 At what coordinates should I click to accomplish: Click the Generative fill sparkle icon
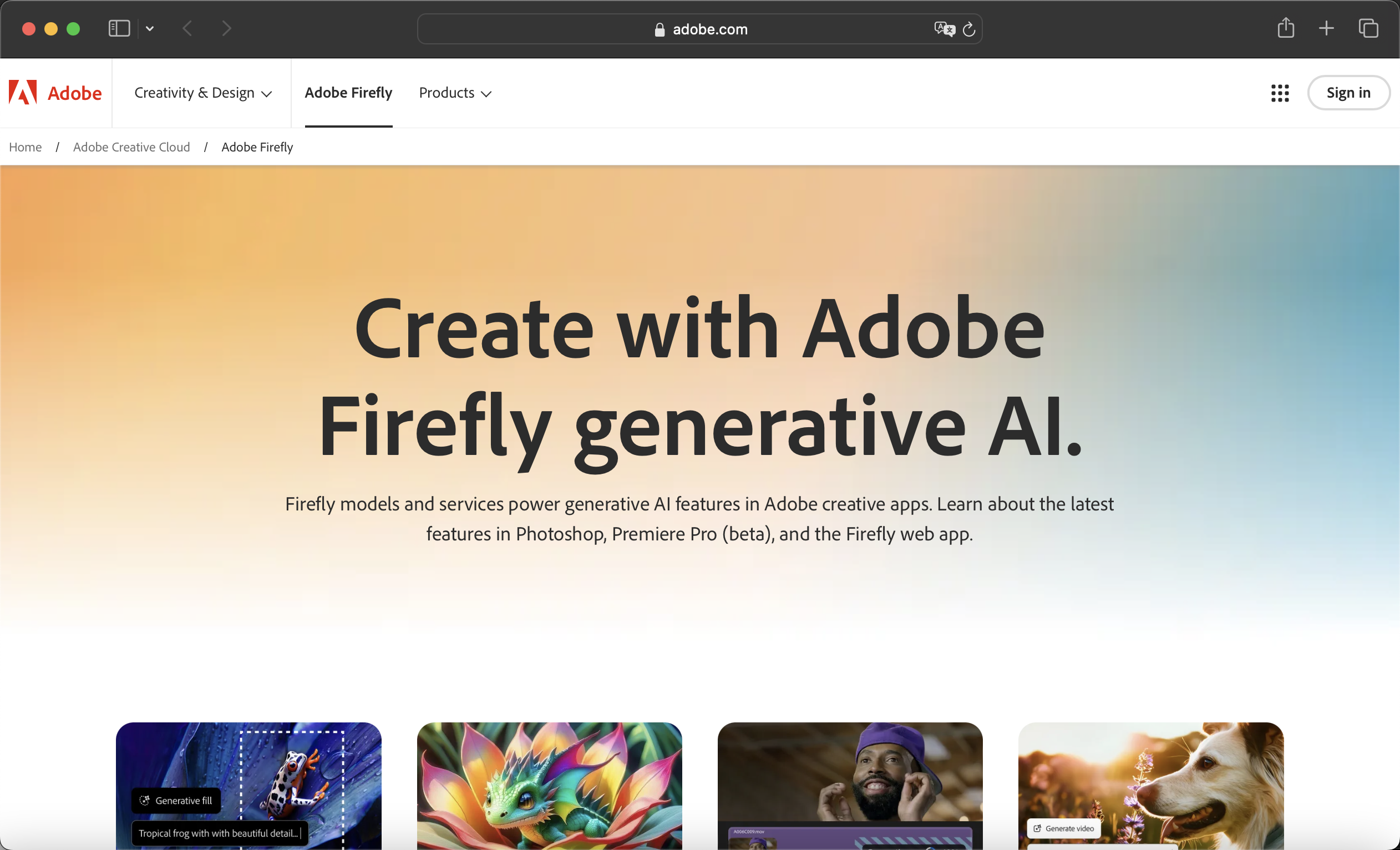point(144,800)
